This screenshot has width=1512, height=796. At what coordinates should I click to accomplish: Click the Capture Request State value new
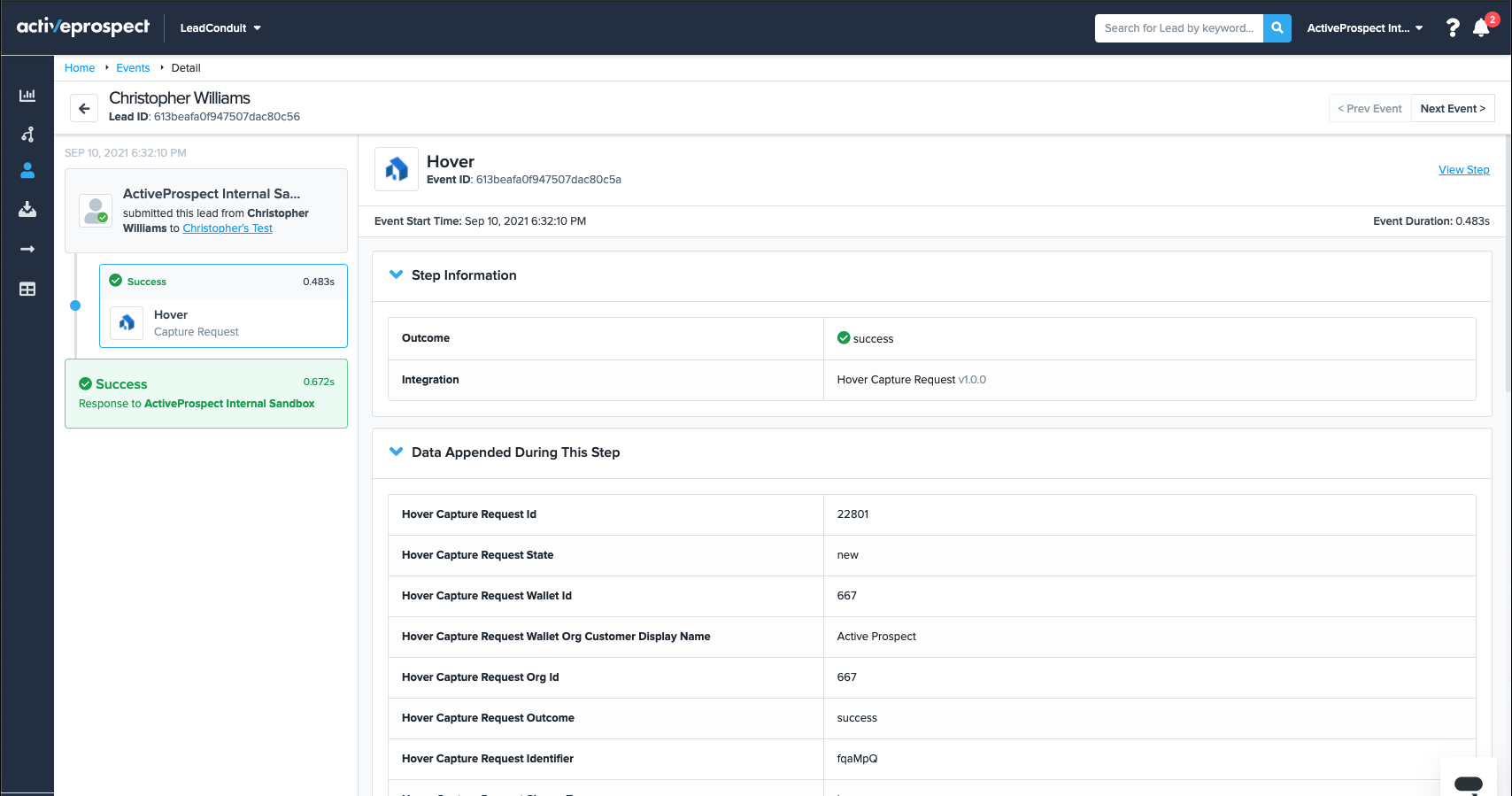tap(847, 555)
